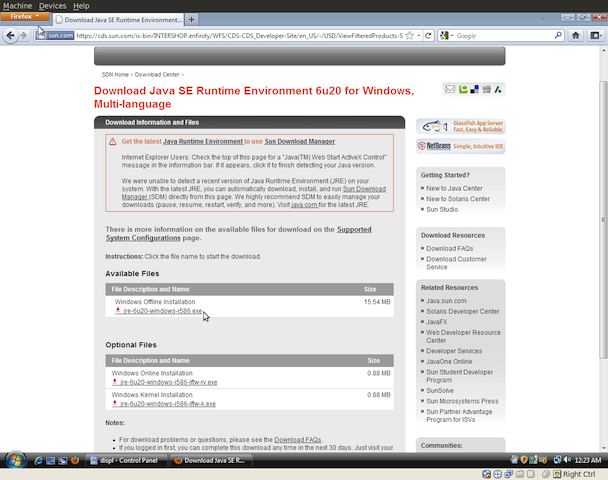Open the VirtualBox Devices menu
The image size is (608, 480).
coord(52,6)
